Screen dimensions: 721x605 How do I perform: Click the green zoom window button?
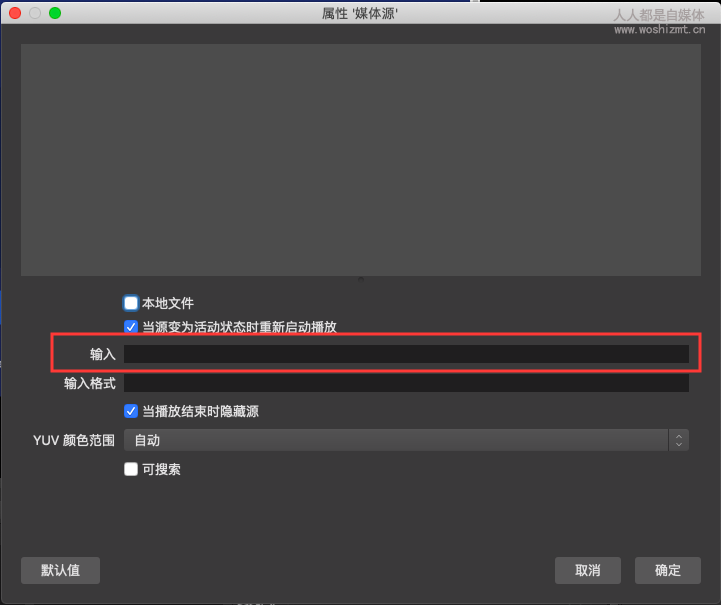pyautogui.click(x=55, y=13)
